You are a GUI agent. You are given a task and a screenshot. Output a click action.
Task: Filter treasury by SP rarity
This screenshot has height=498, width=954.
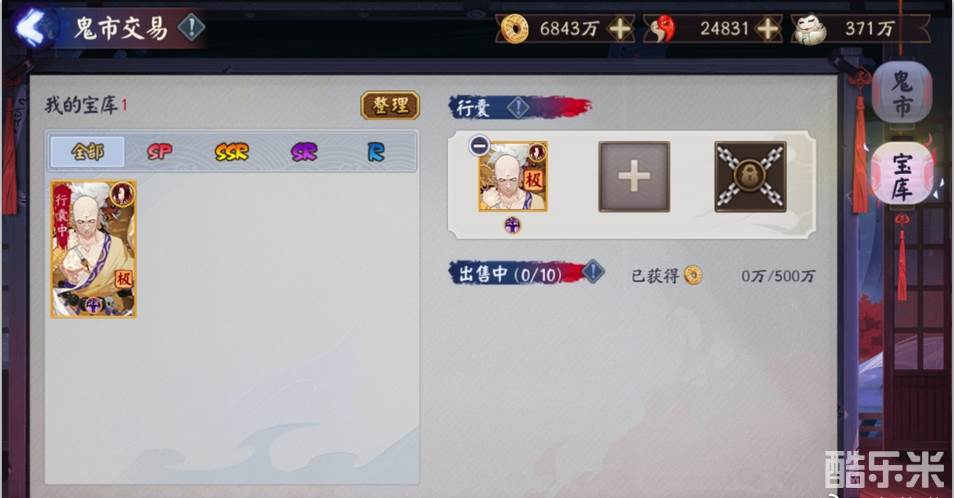(x=159, y=151)
